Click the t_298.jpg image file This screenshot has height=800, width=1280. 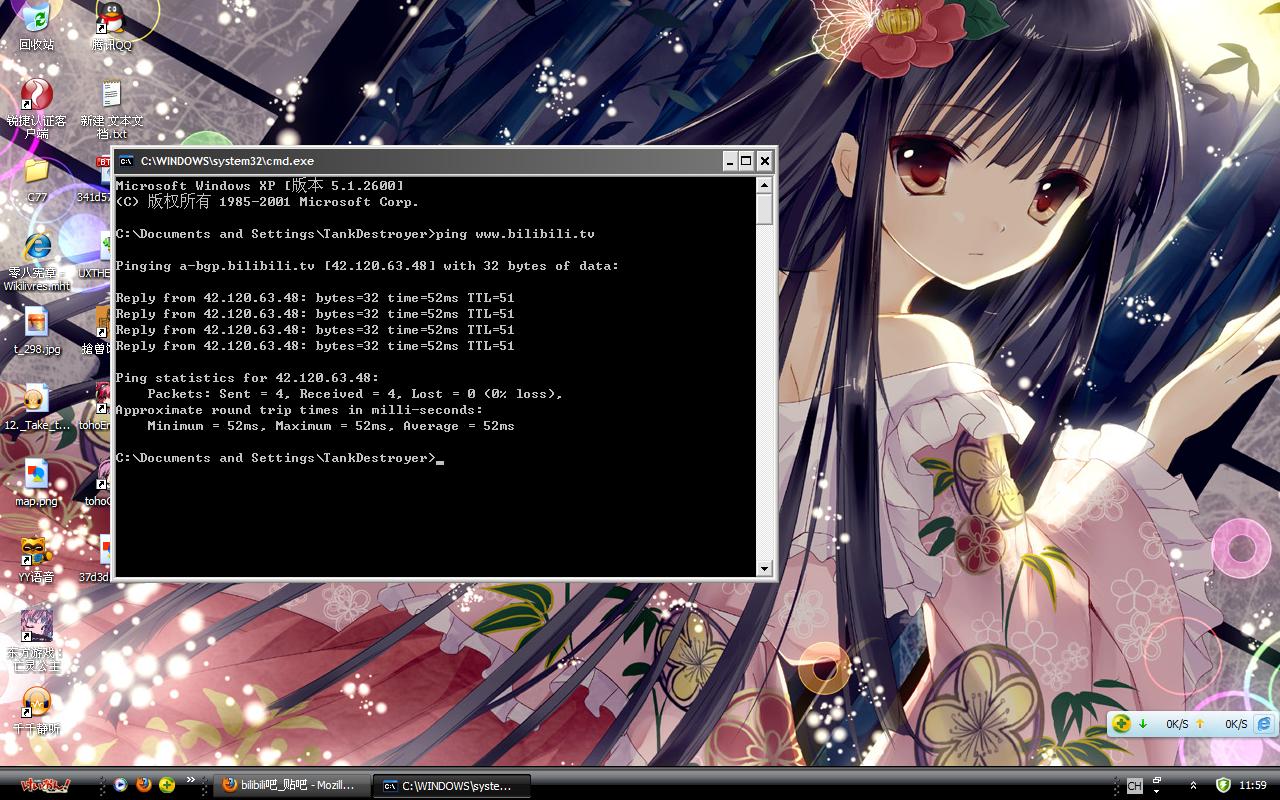pos(37,324)
